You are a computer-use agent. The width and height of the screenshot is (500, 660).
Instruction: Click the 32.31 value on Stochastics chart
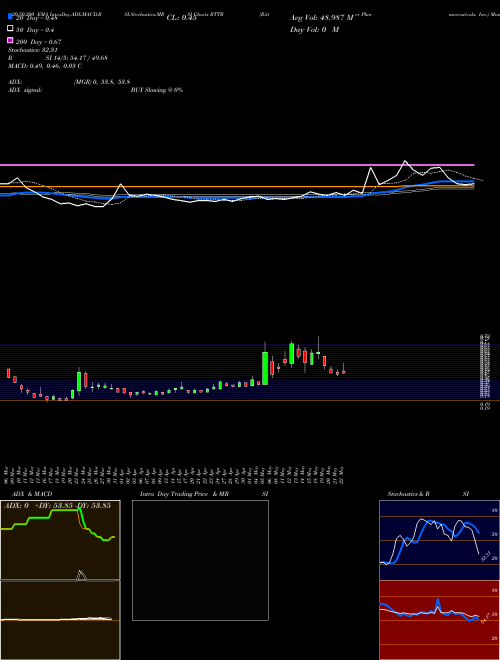point(486,556)
